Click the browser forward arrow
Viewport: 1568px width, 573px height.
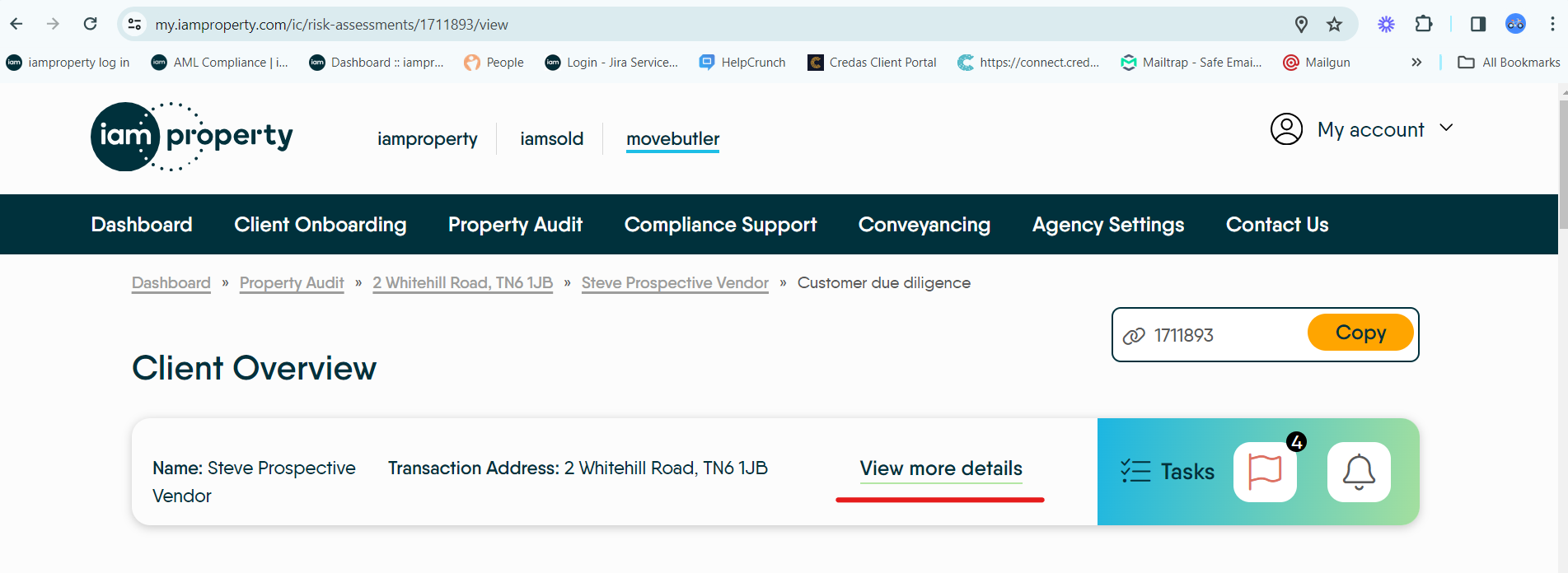[x=54, y=24]
